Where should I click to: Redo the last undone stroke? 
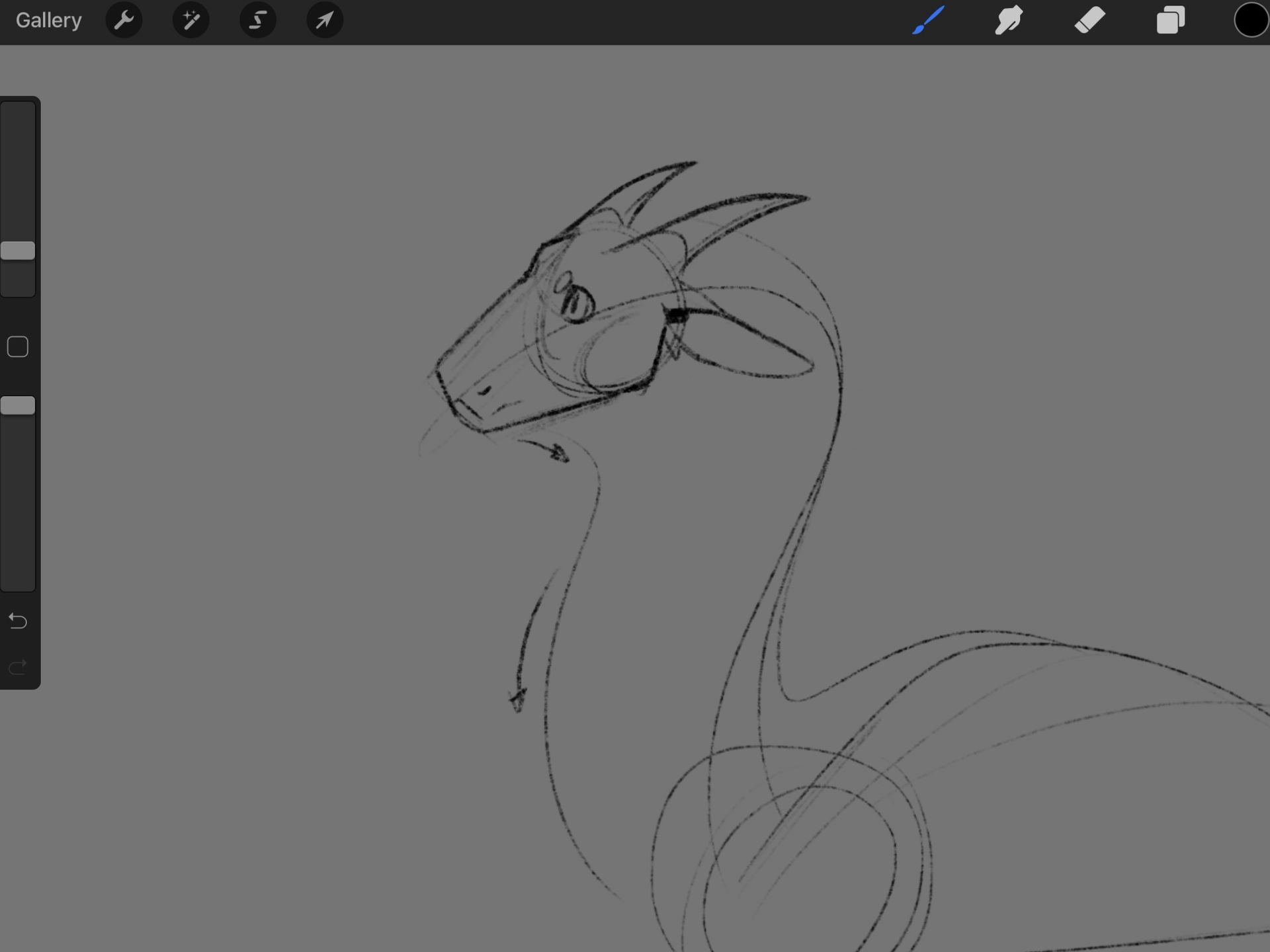point(18,667)
